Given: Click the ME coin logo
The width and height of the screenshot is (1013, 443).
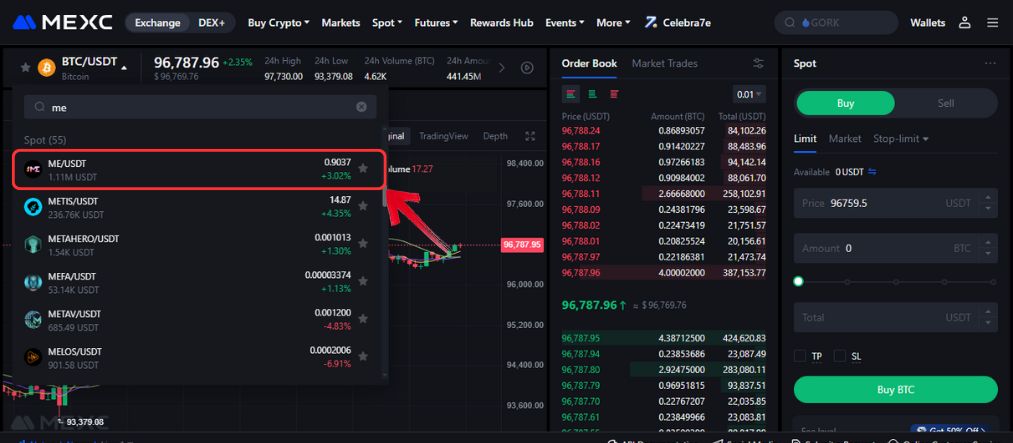Looking at the screenshot, I should click(33, 169).
